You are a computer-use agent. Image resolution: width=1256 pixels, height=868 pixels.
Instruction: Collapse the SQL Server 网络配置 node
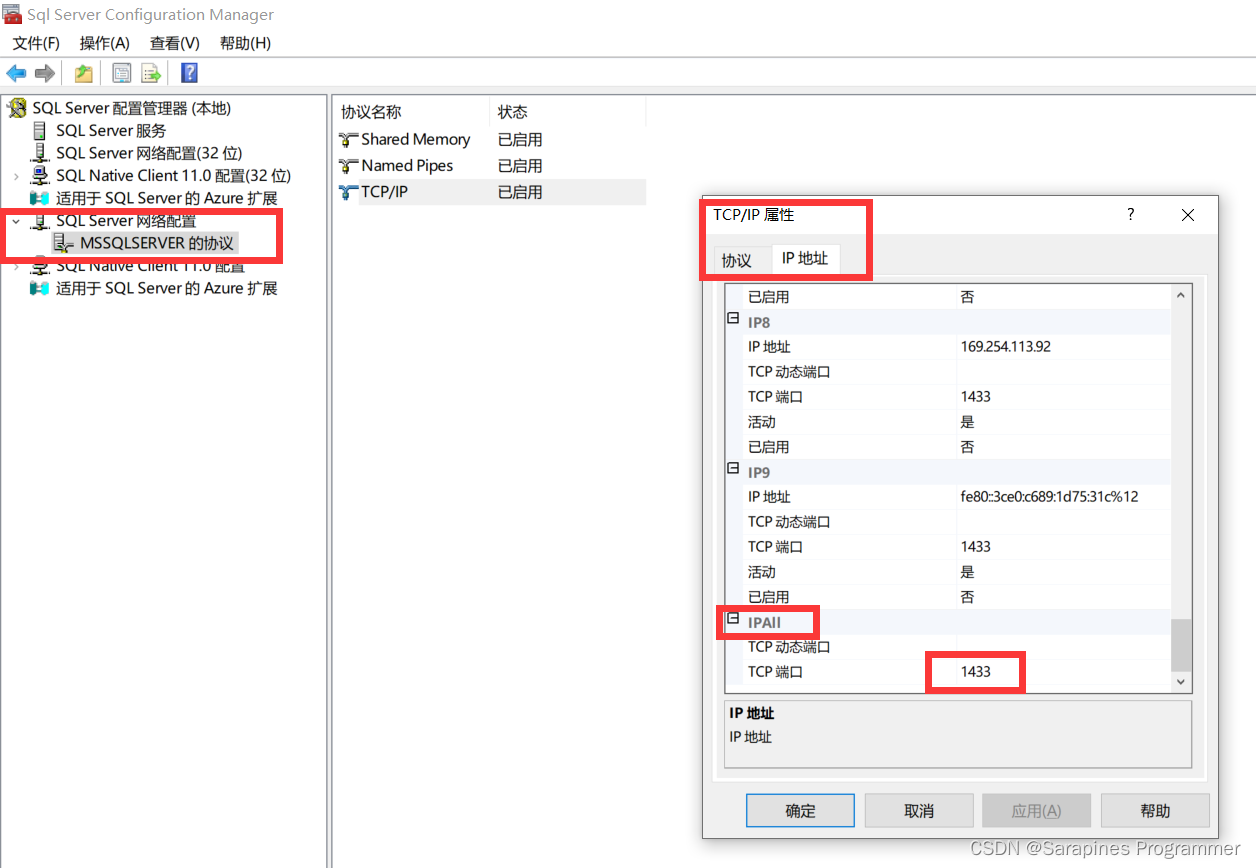point(16,221)
